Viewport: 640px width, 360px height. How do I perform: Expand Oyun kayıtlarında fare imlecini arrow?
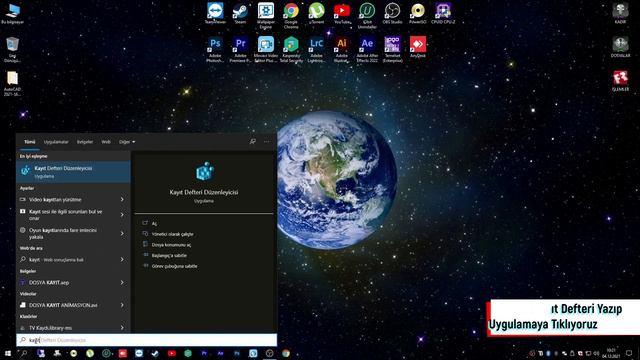pos(122,233)
